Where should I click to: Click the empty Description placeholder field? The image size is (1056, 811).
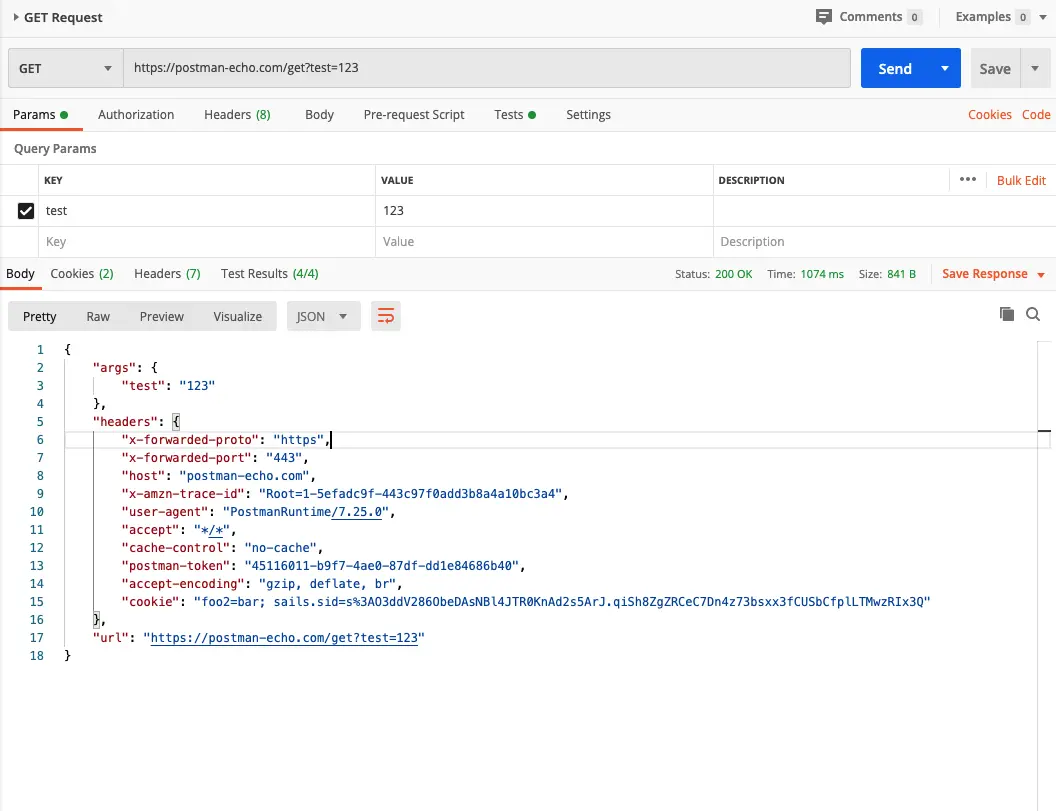[x=884, y=242]
